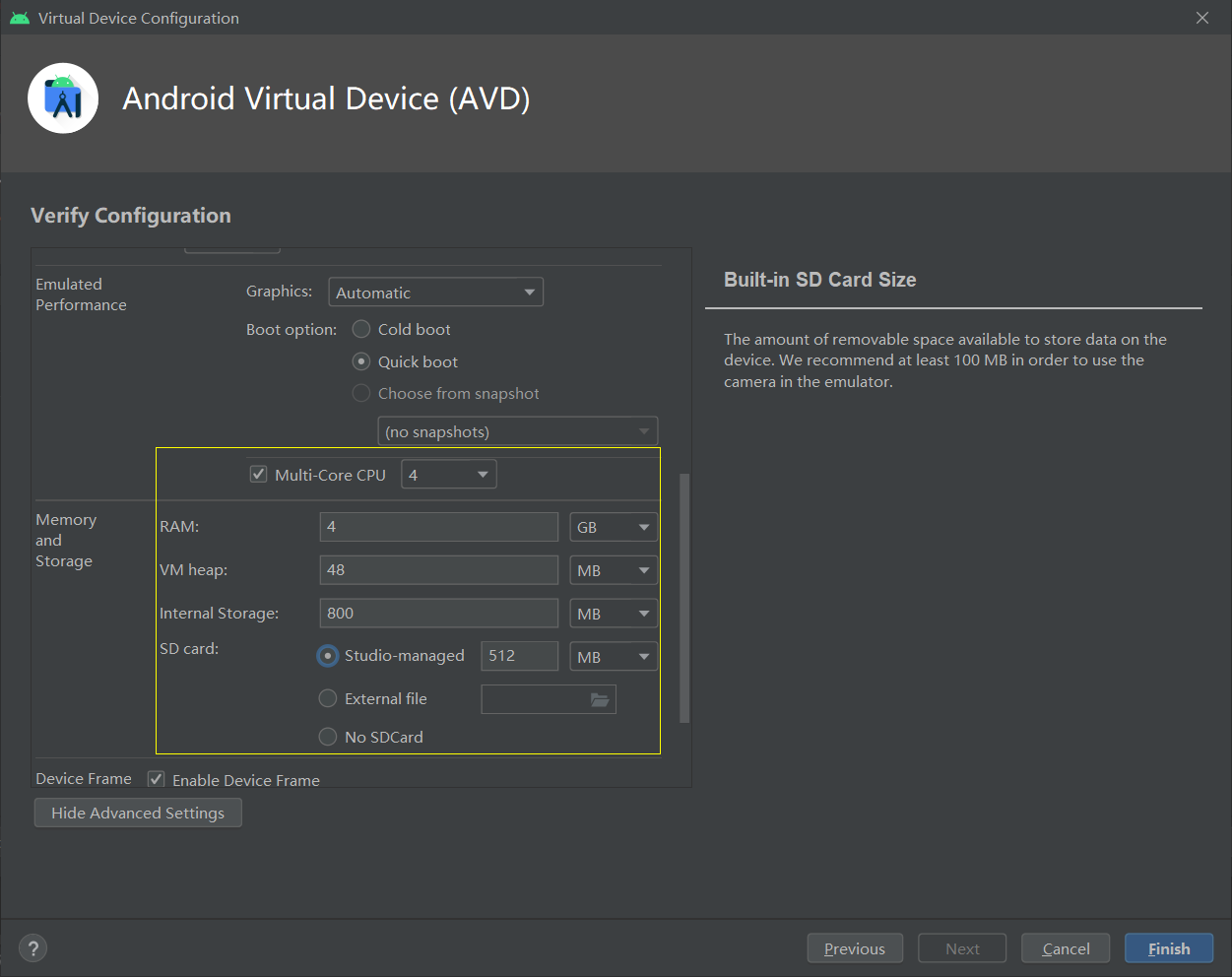The image size is (1232, 977).
Task: Click the SD card description paragraph
Action: coord(945,360)
